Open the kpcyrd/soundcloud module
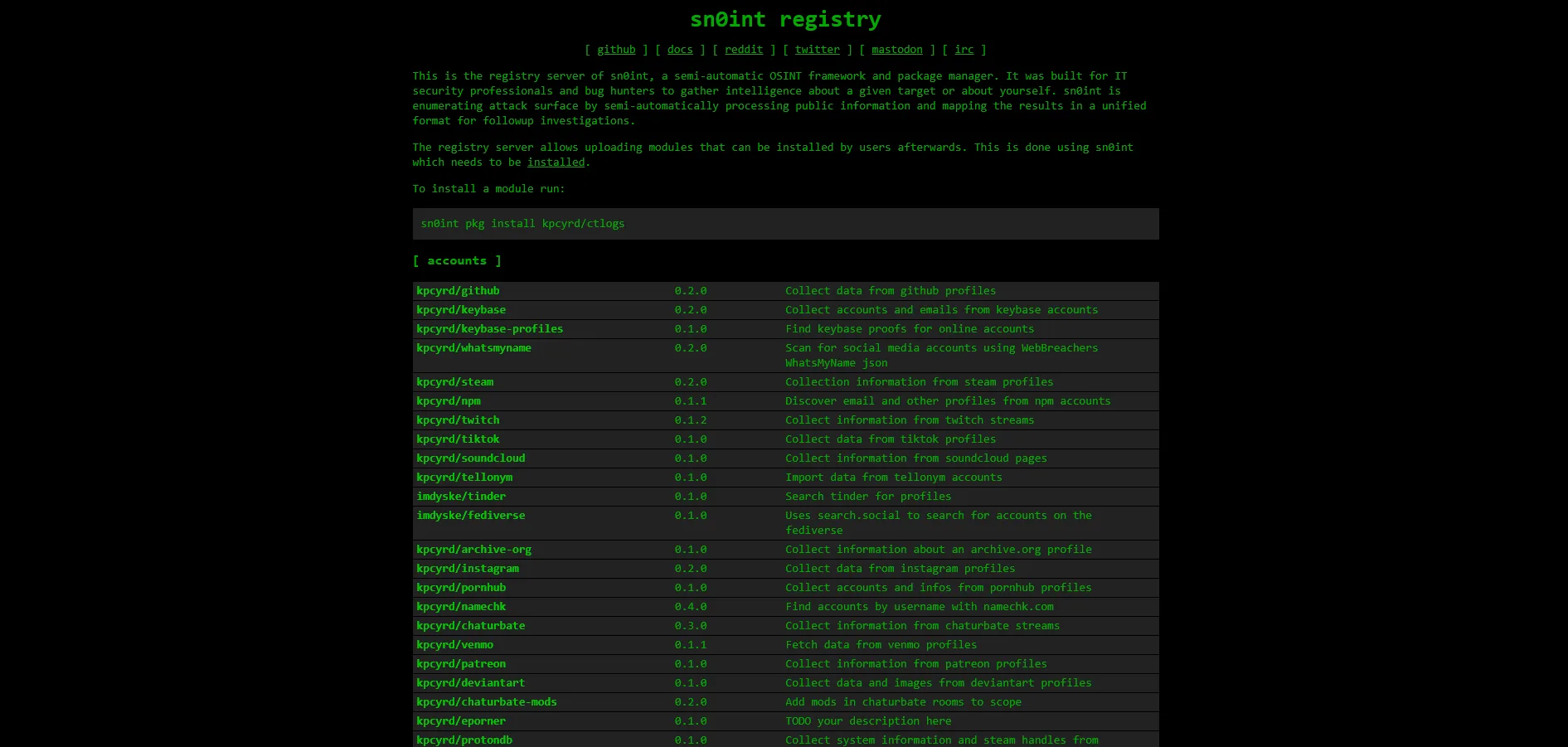 470,458
